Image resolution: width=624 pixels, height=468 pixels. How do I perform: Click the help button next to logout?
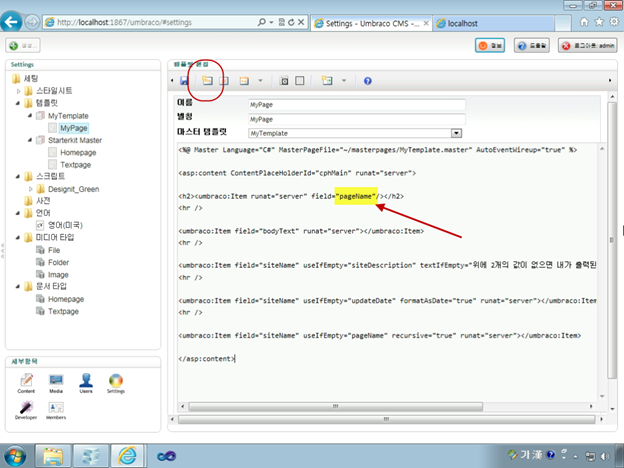coord(532,45)
